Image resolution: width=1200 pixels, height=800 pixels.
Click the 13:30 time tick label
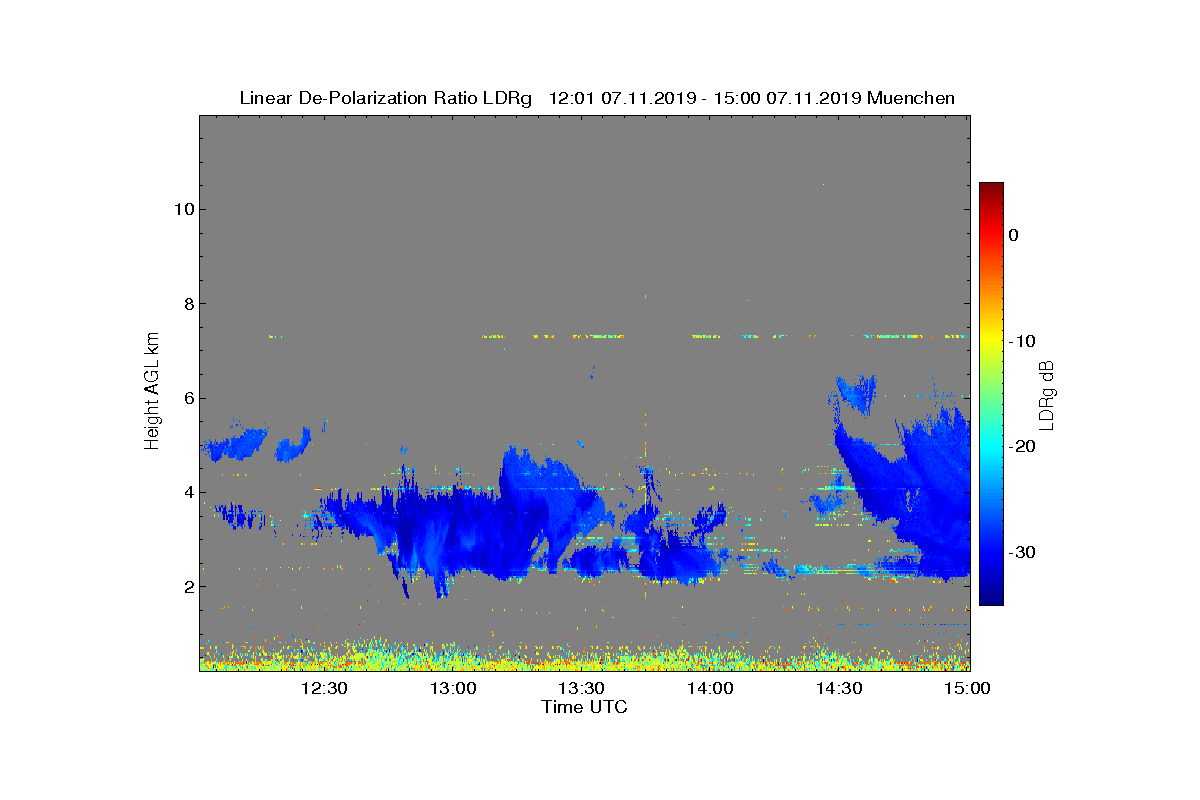coord(581,688)
